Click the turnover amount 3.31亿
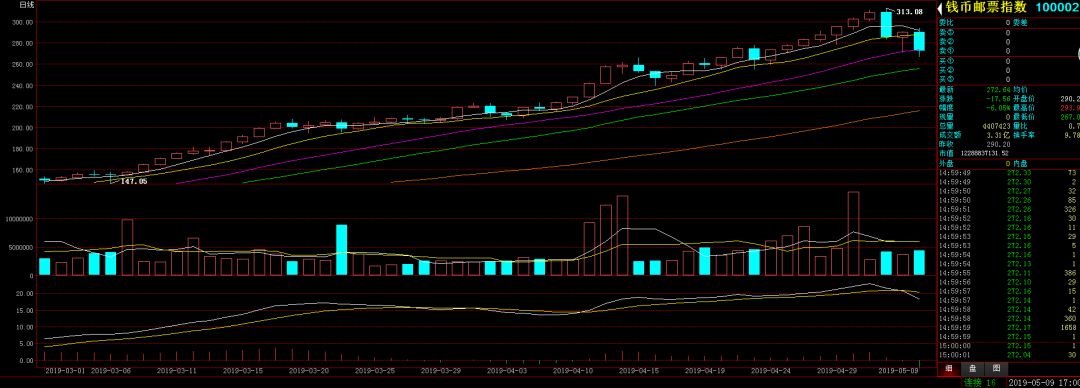 (x=999, y=135)
